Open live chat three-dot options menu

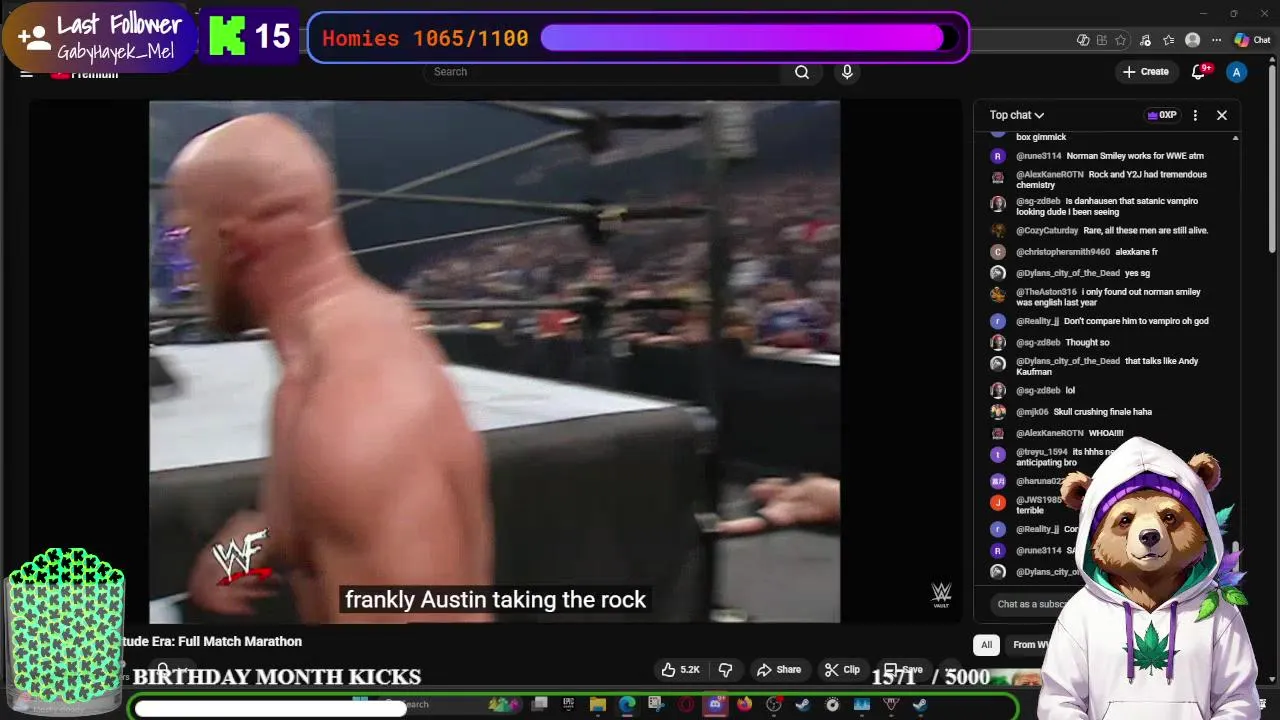pyautogui.click(x=1195, y=115)
